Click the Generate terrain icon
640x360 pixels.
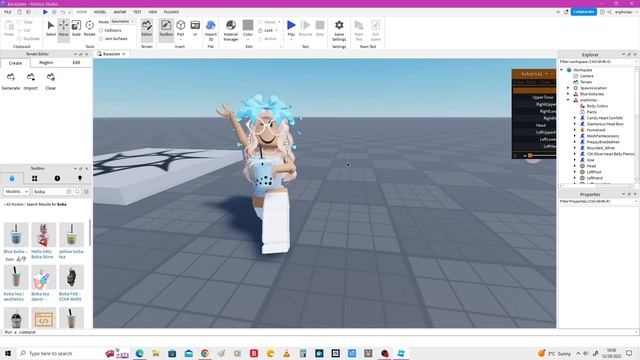click(x=11, y=77)
